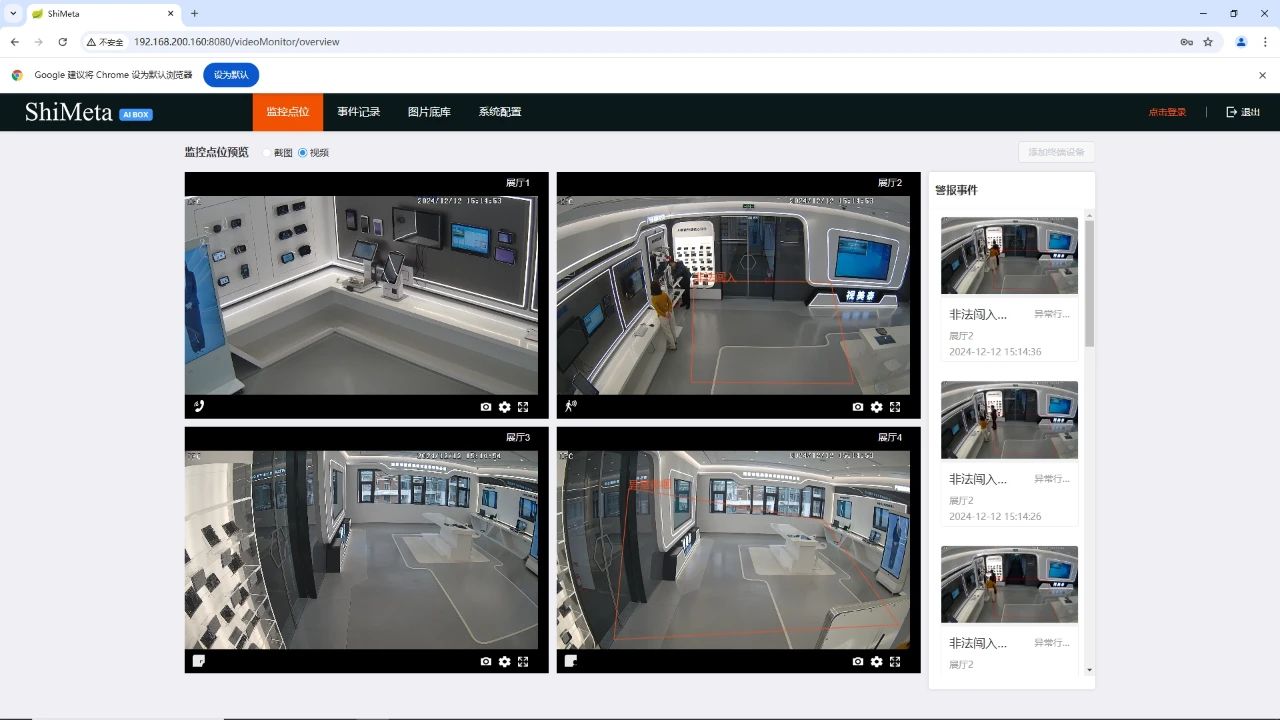This screenshot has height=720, width=1280.
Task: Expand 展厅1 video to fullscreen
Action: click(x=523, y=407)
